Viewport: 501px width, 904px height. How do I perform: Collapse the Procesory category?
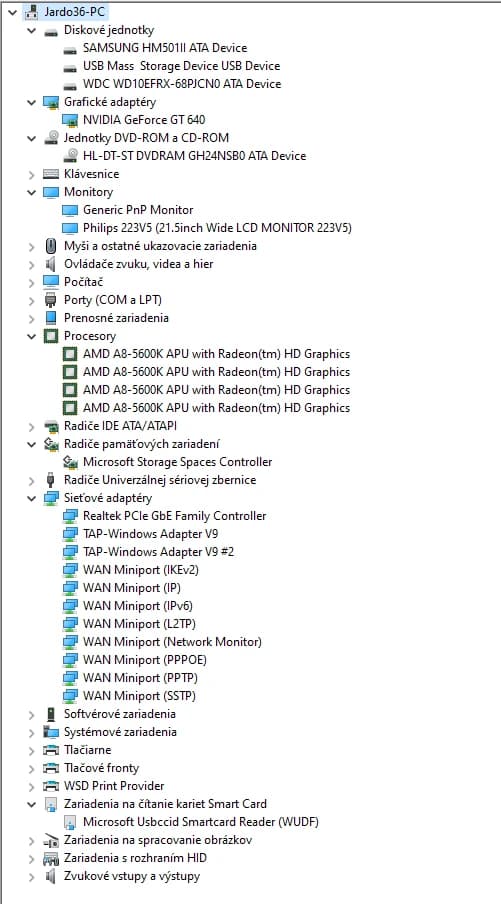(x=32, y=336)
